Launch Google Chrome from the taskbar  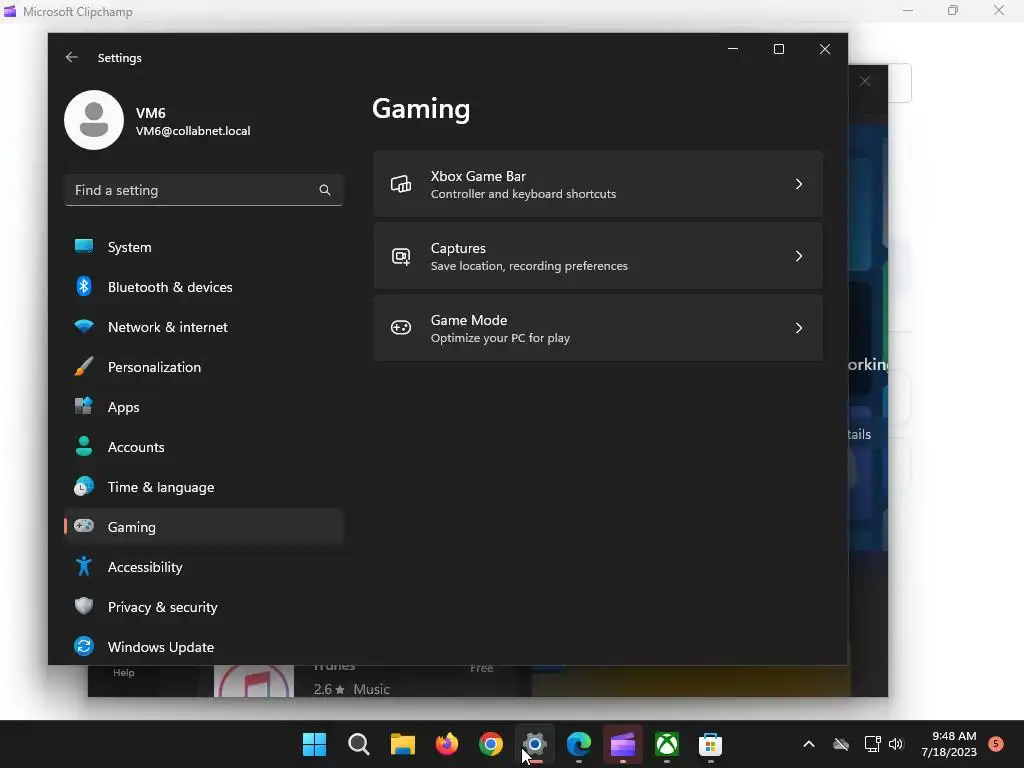pos(490,744)
